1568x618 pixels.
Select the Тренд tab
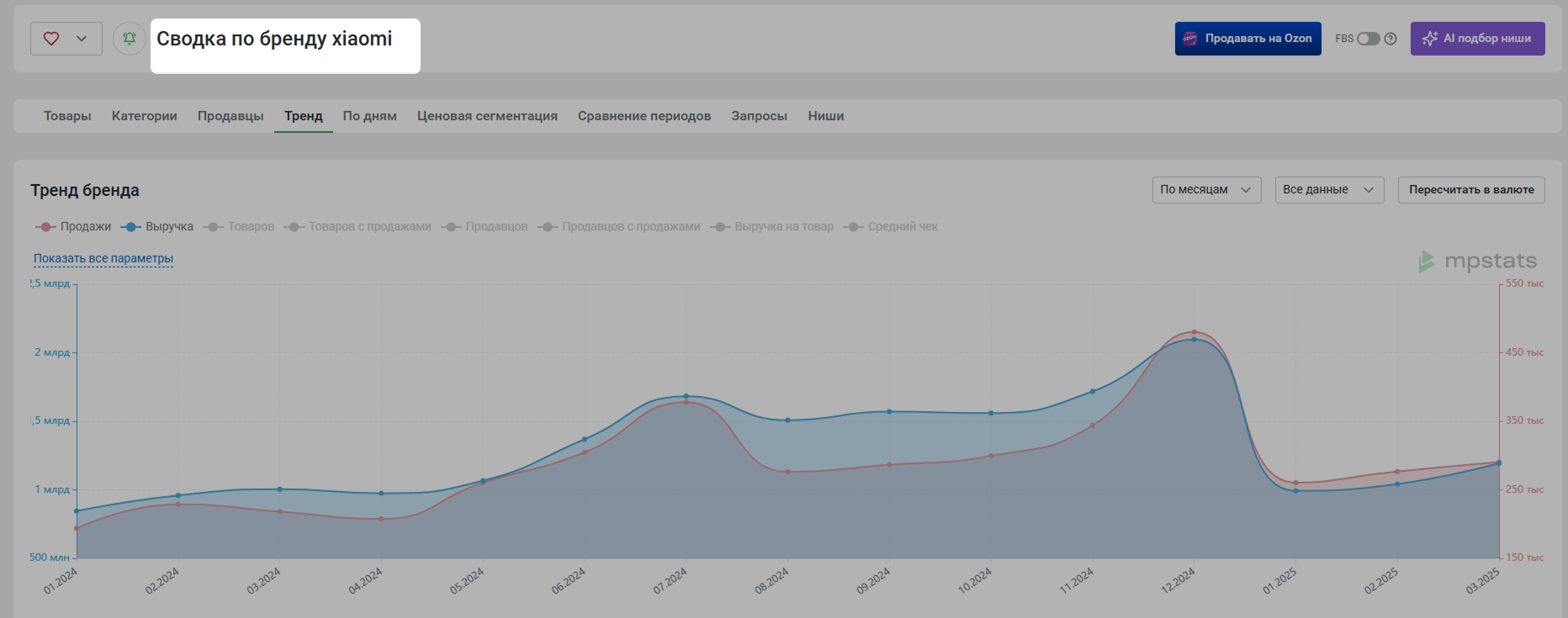click(304, 116)
